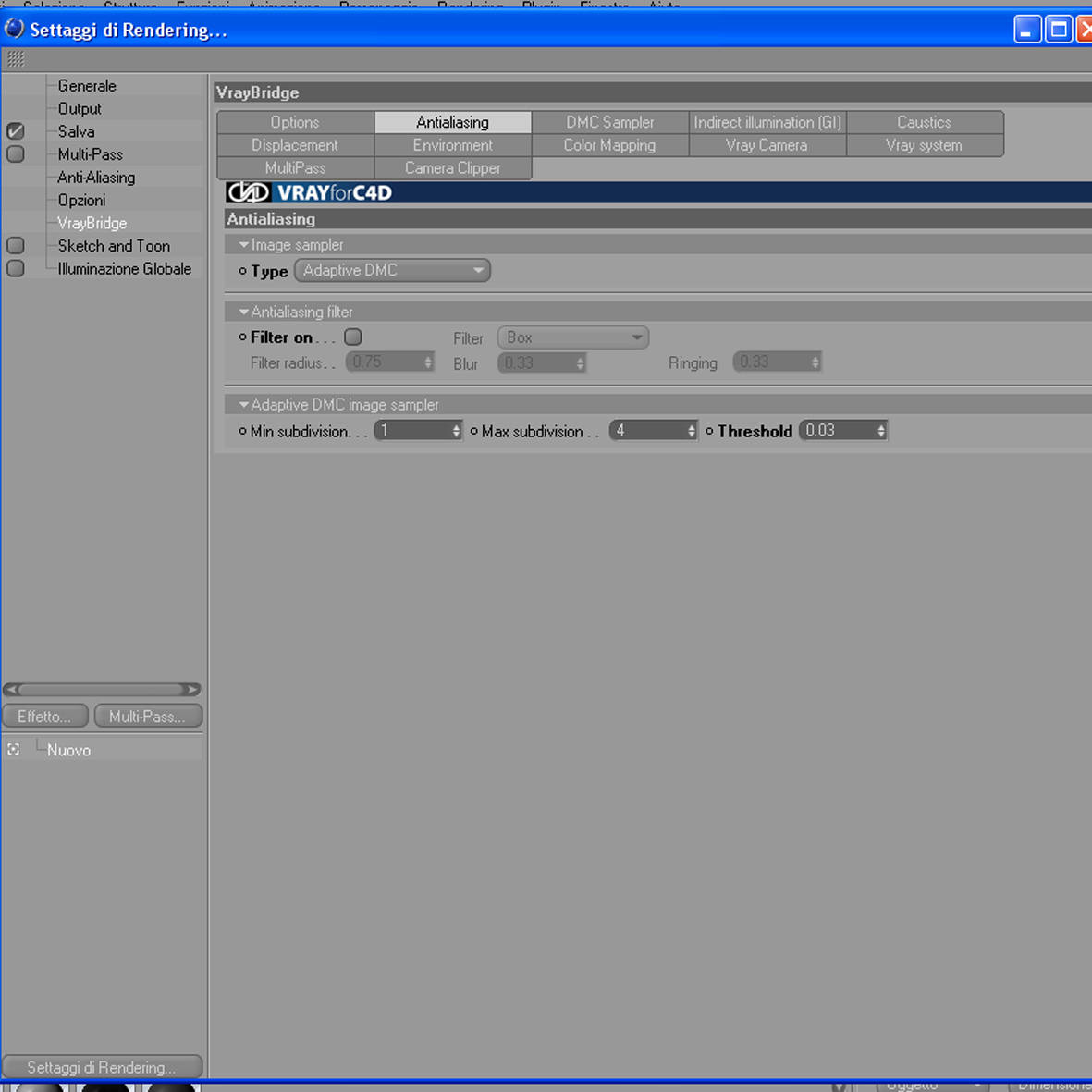
Task: Click the right arrow of sidebar scrollbar
Action: coord(192,690)
